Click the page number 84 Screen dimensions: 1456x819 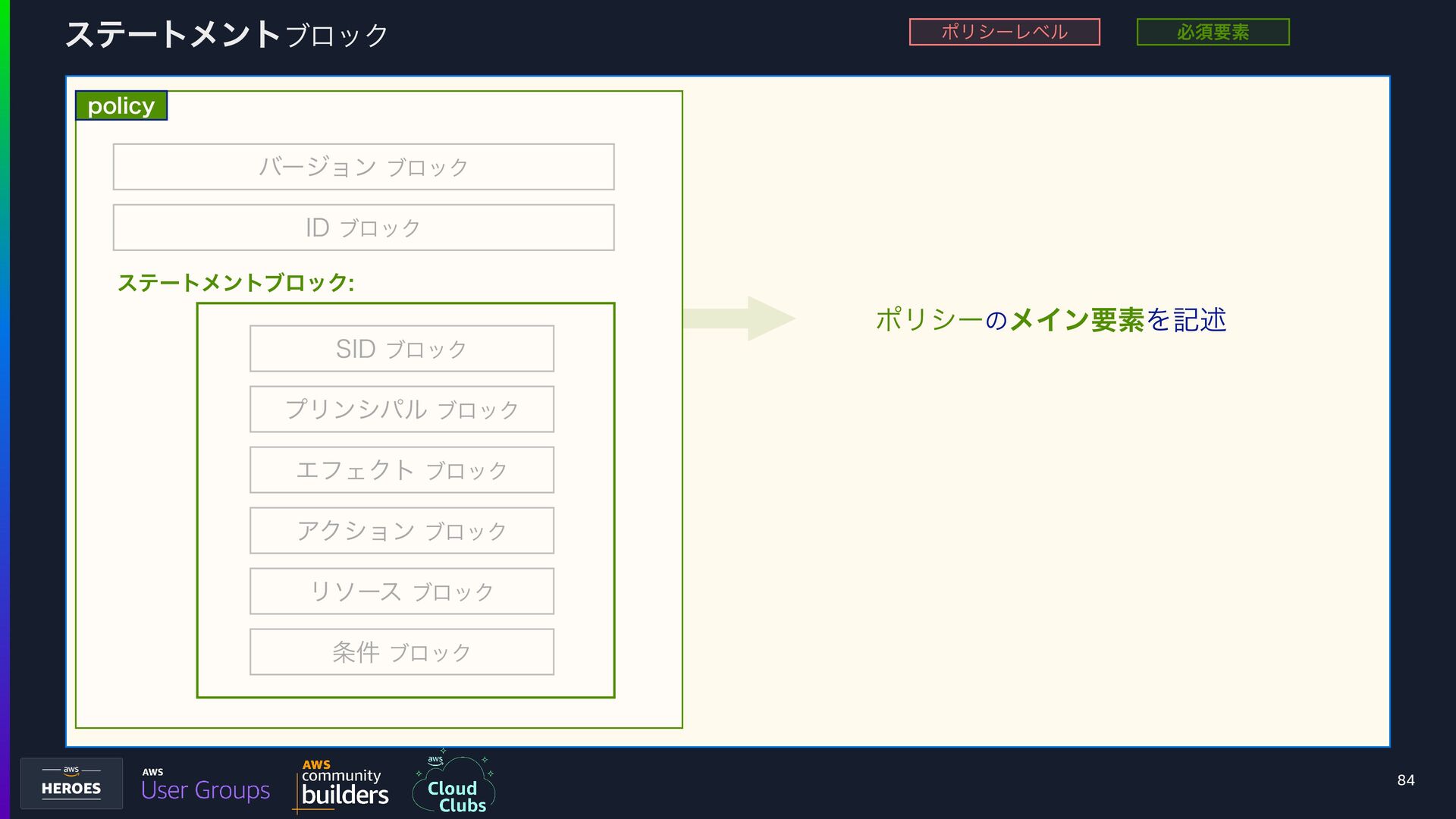[x=1406, y=780]
